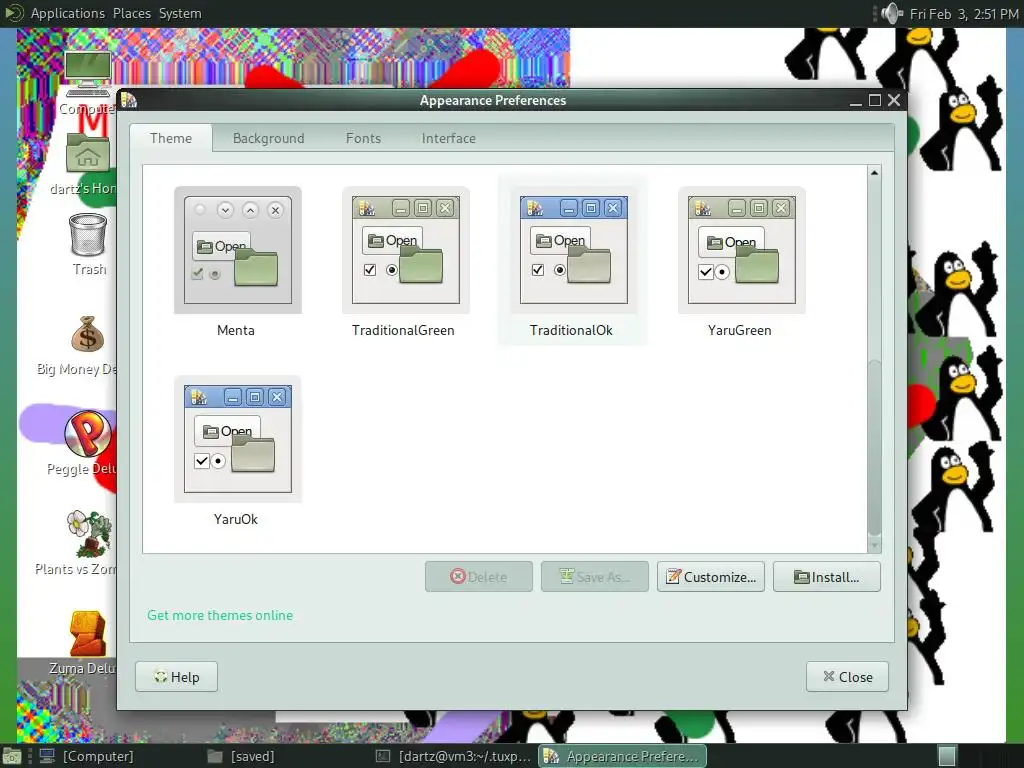Screen dimensions: 1024x768
Task: Follow the Get more themes online link
Action: (220, 615)
